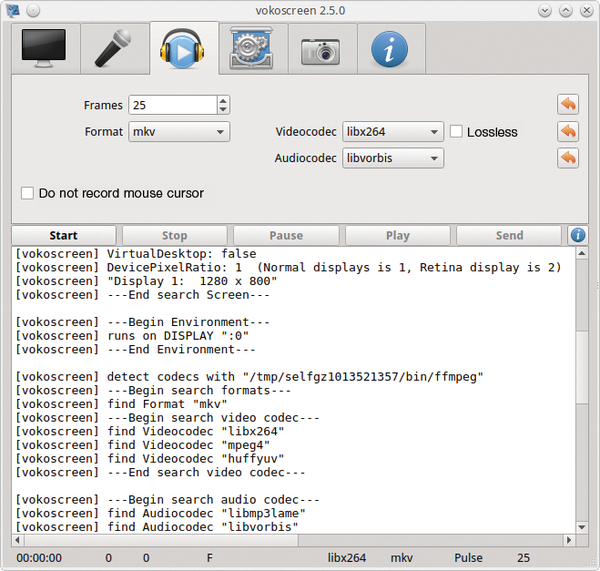The height and width of the screenshot is (571, 600).
Task: Click log line '"Display 1: 1280 x 800"'
Action: pos(146,281)
